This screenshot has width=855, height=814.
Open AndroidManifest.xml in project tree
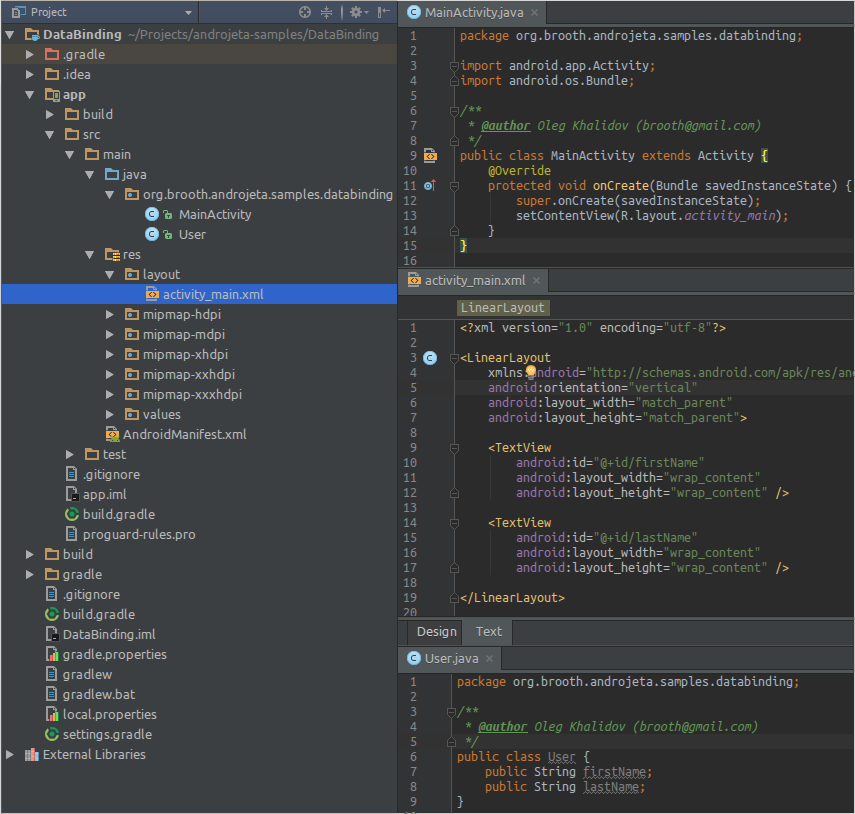pyautogui.click(x=183, y=434)
